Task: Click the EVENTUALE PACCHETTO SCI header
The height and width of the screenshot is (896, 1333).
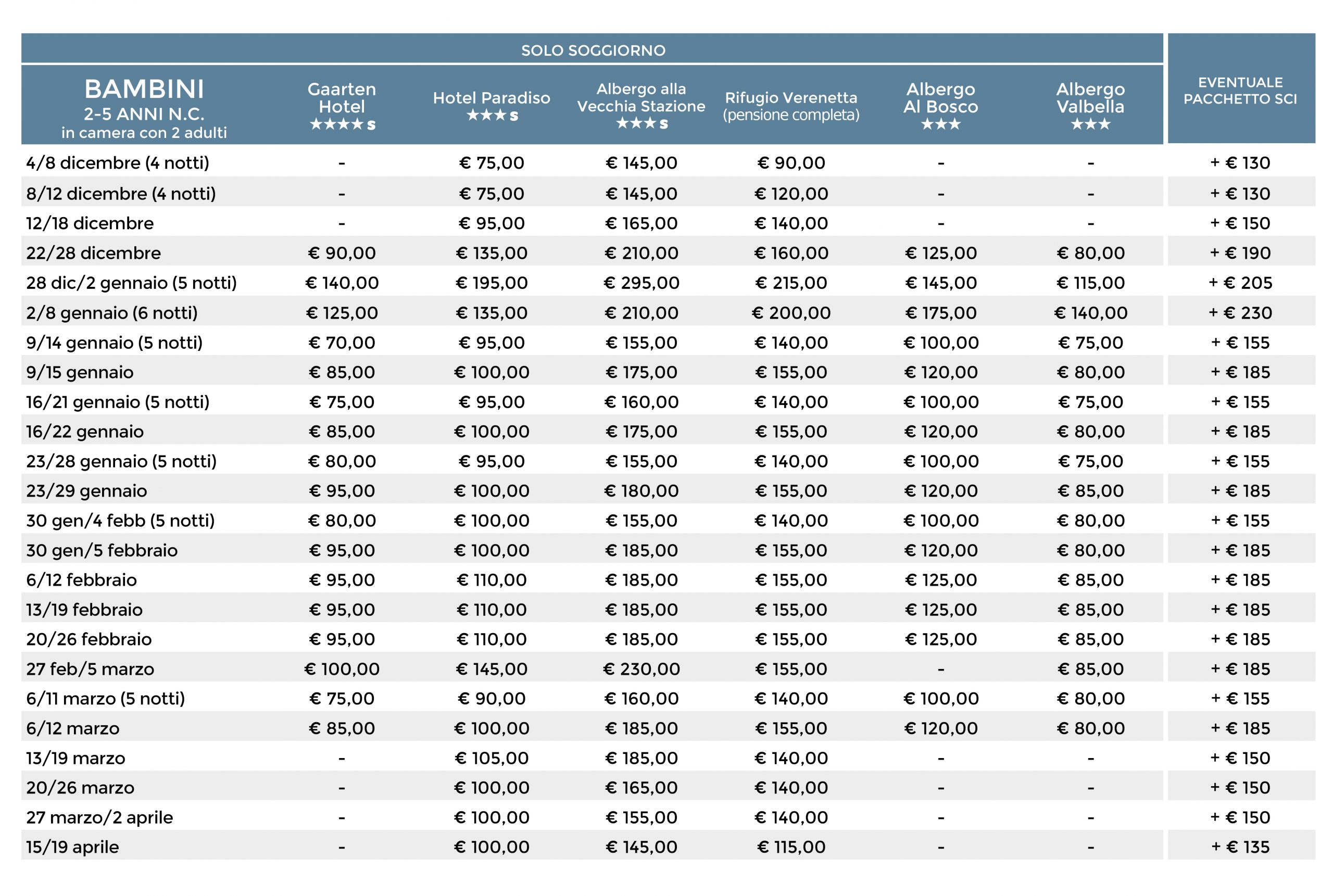Action: [1240, 91]
